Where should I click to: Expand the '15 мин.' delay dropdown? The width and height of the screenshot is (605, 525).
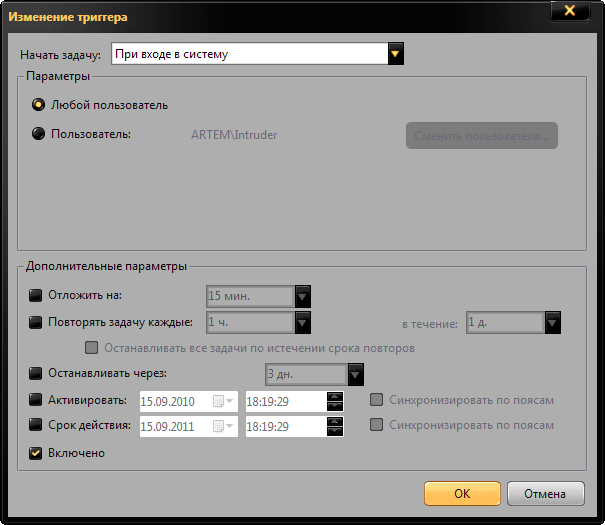click(303, 296)
